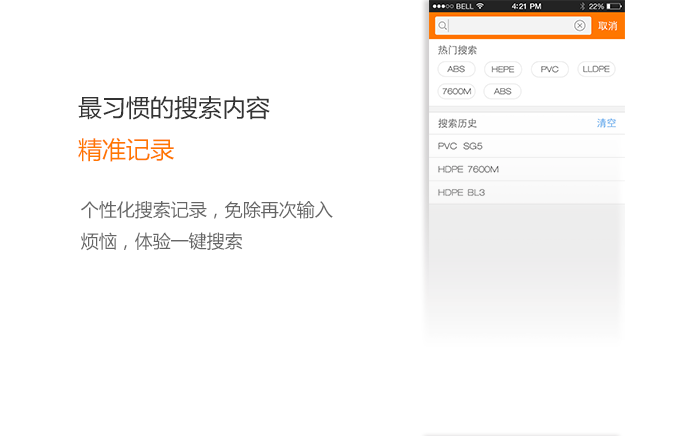
Task: Tap the Bluetooth icon in status bar
Action: [x=582, y=6]
